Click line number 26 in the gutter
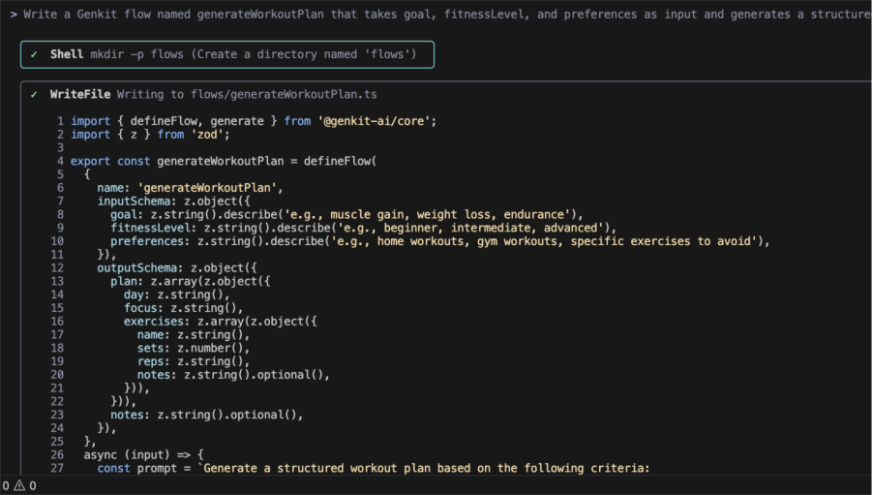872x495 pixels. tap(57, 454)
